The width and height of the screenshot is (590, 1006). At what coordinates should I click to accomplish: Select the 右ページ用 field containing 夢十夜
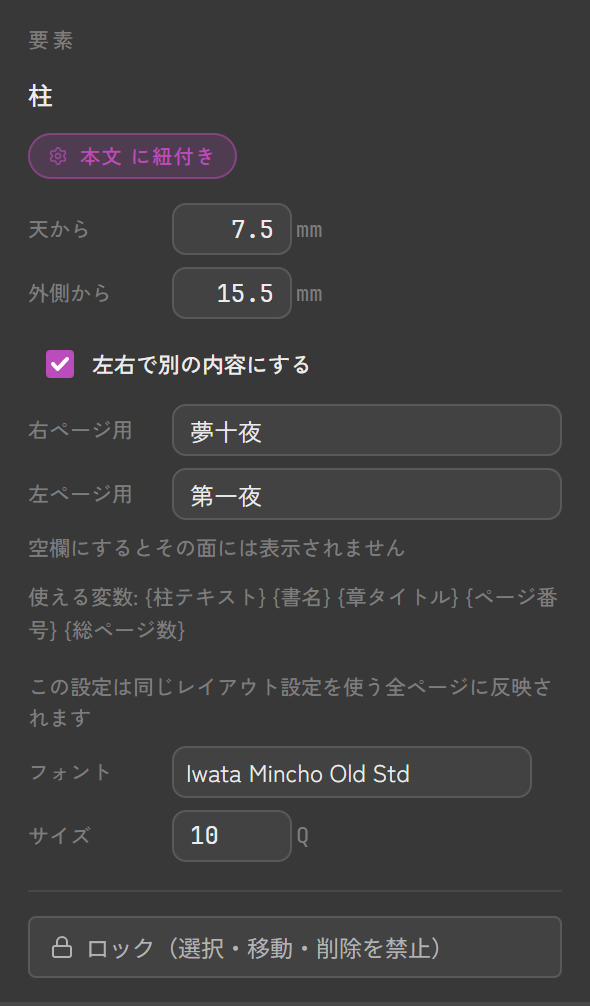click(x=367, y=430)
